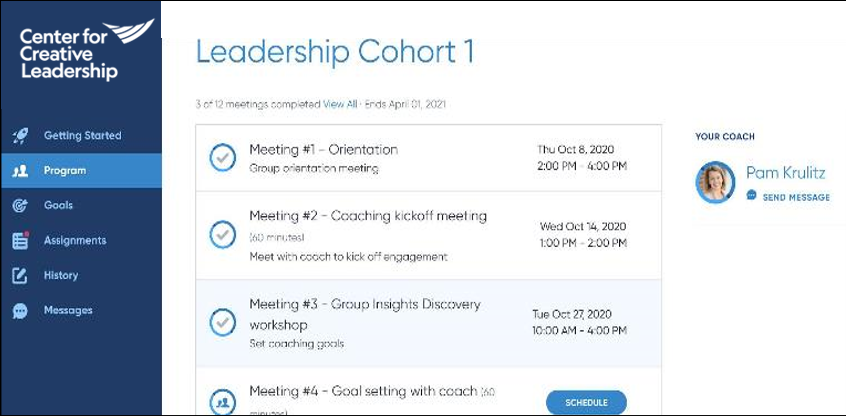The image size is (846, 416).
Task: Open the Pam Krulitz coach name link
Action: [786, 173]
